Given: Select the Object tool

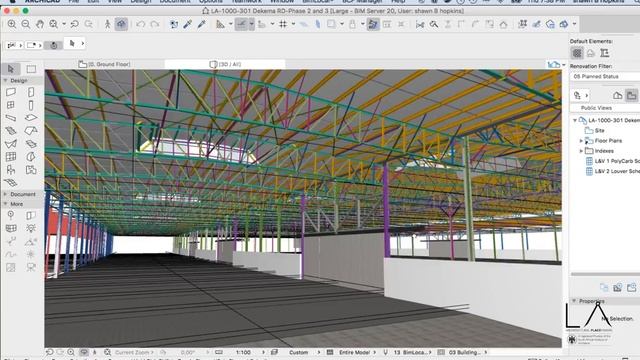Looking at the screenshot, I should click(11, 170).
